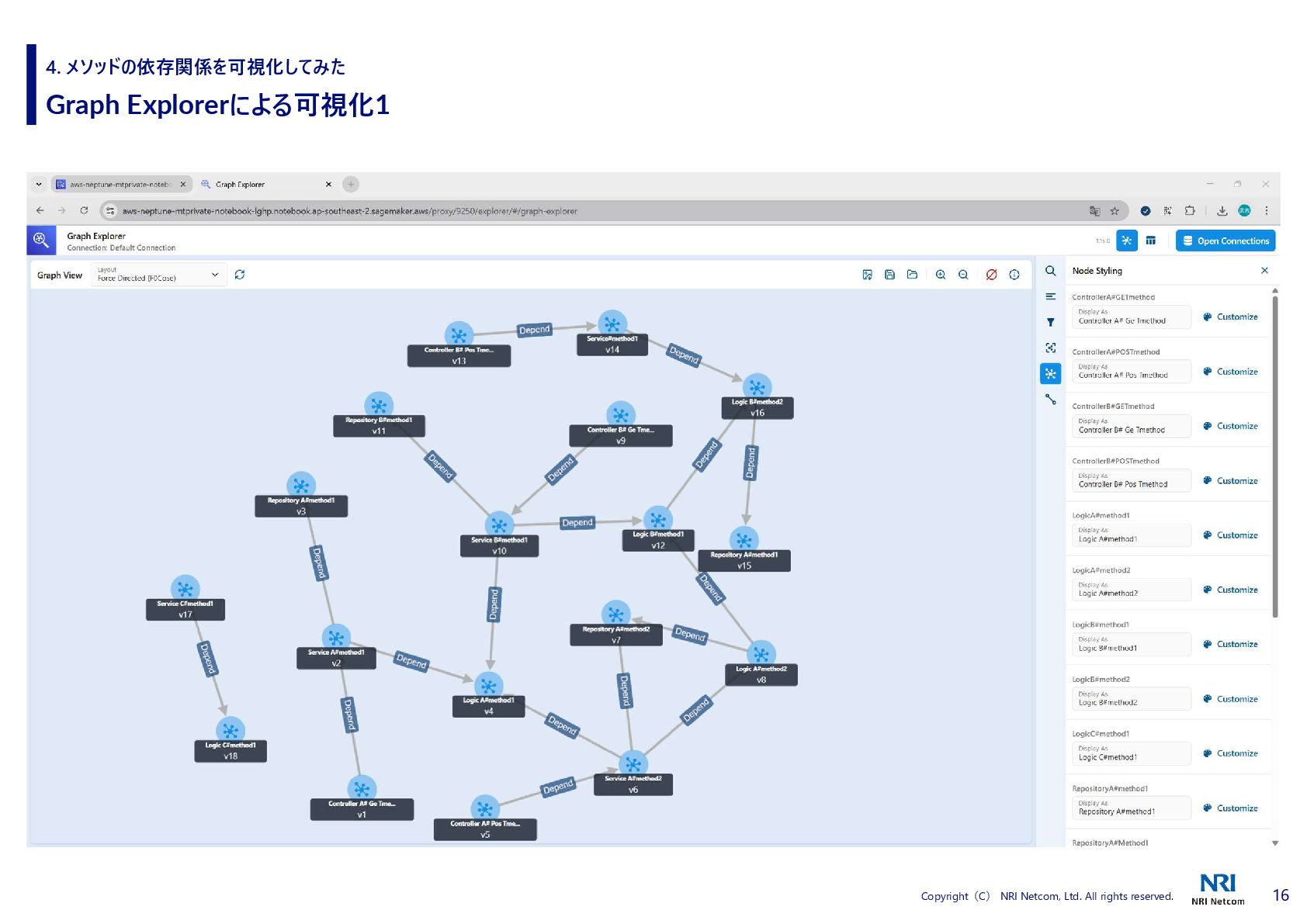Select graph node v18 Logic C#method1
The image size is (1307, 924).
tap(230, 740)
